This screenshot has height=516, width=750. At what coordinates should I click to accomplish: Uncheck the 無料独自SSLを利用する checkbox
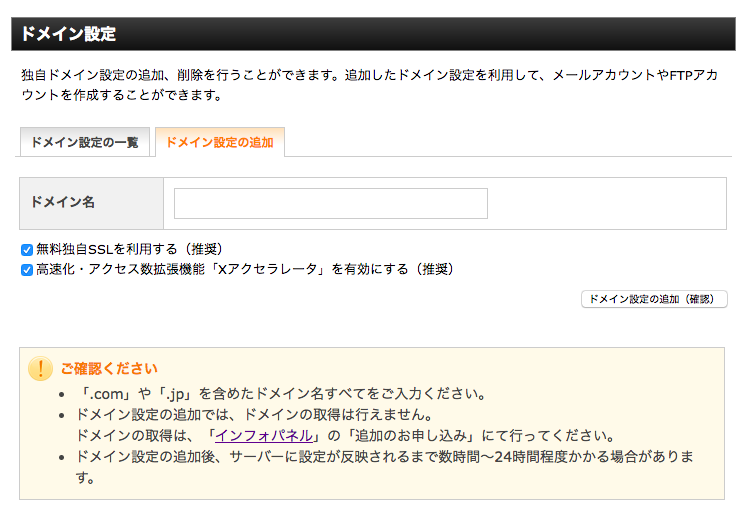point(27,250)
